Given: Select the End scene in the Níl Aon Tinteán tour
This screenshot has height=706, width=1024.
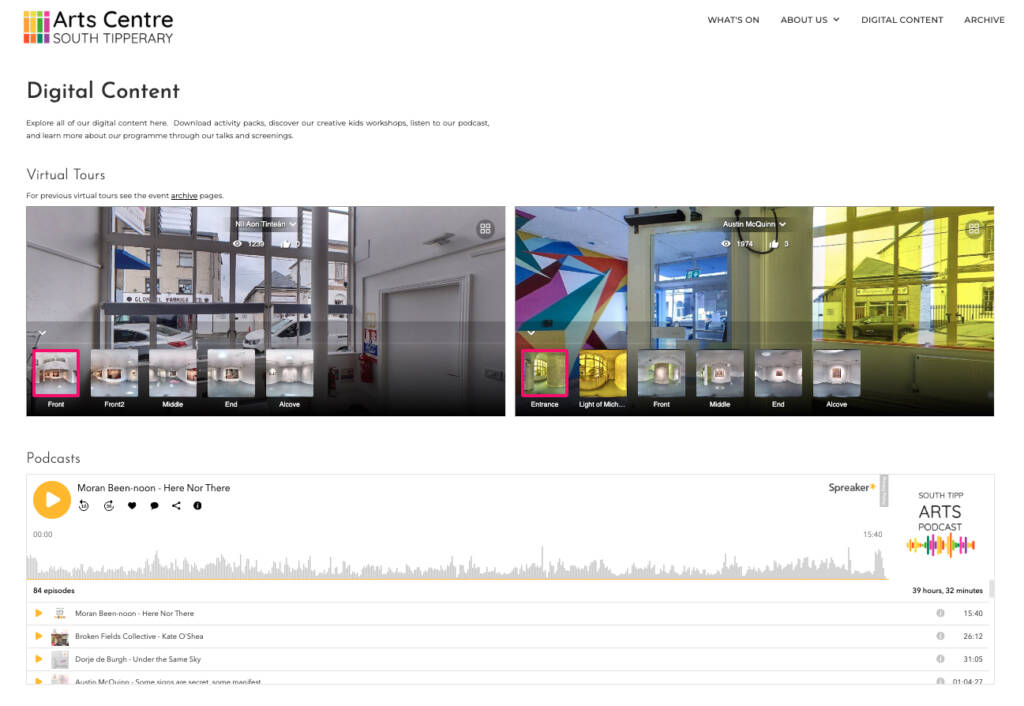Looking at the screenshot, I should click(x=231, y=373).
